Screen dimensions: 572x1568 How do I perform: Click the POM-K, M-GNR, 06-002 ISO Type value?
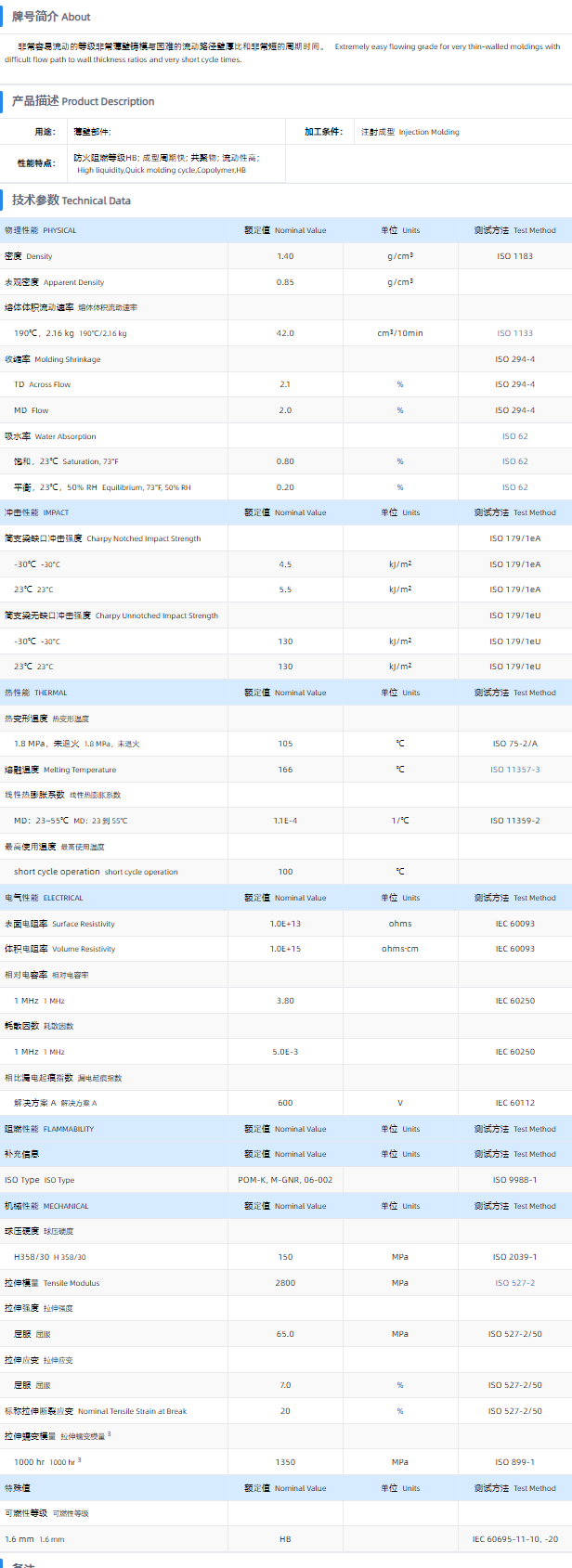pos(285,1180)
